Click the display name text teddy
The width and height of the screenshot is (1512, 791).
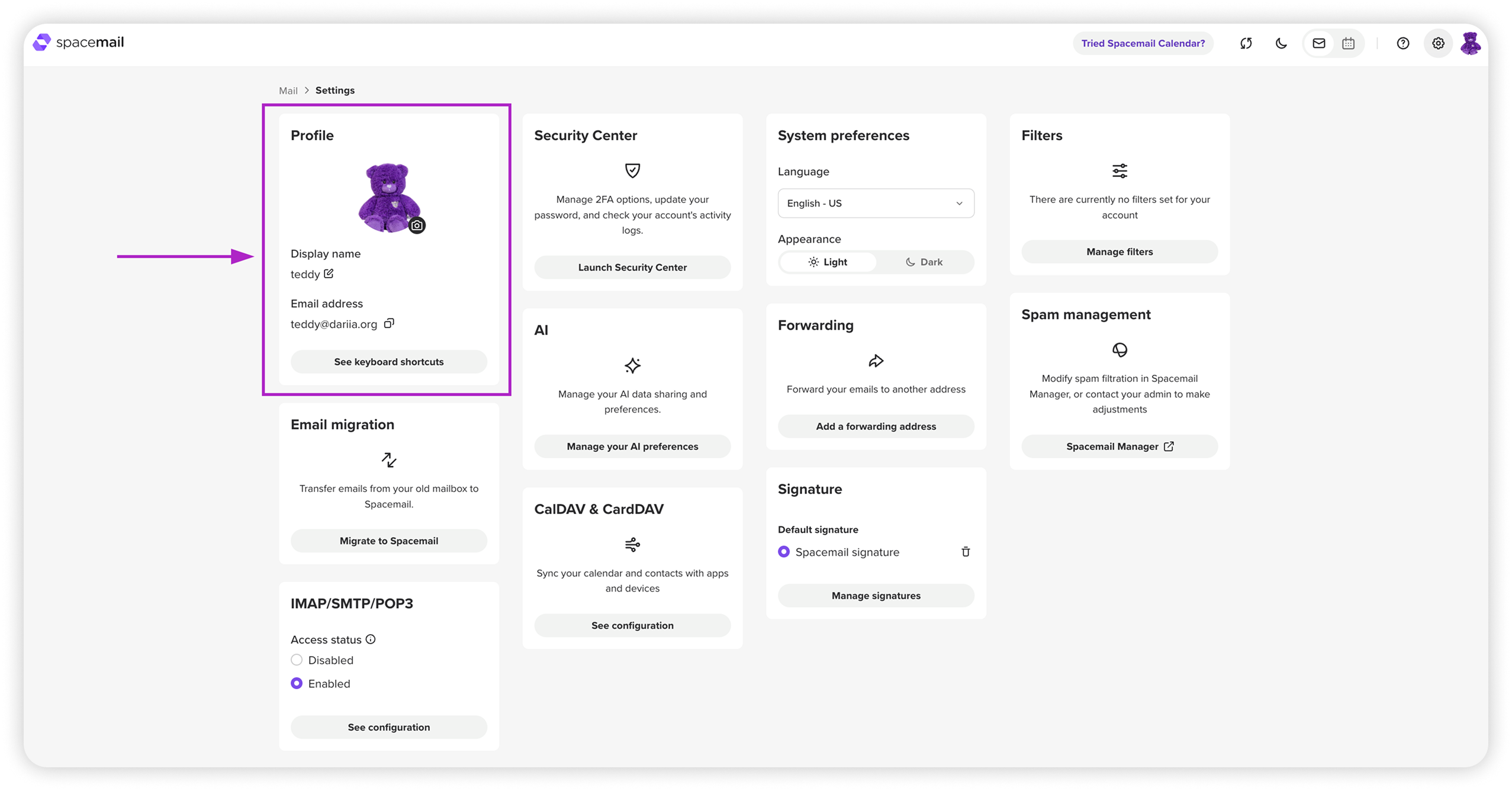(x=305, y=275)
